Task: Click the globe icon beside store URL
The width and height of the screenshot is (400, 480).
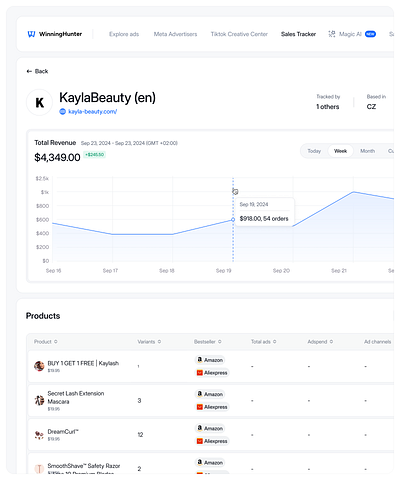Action: point(62,112)
